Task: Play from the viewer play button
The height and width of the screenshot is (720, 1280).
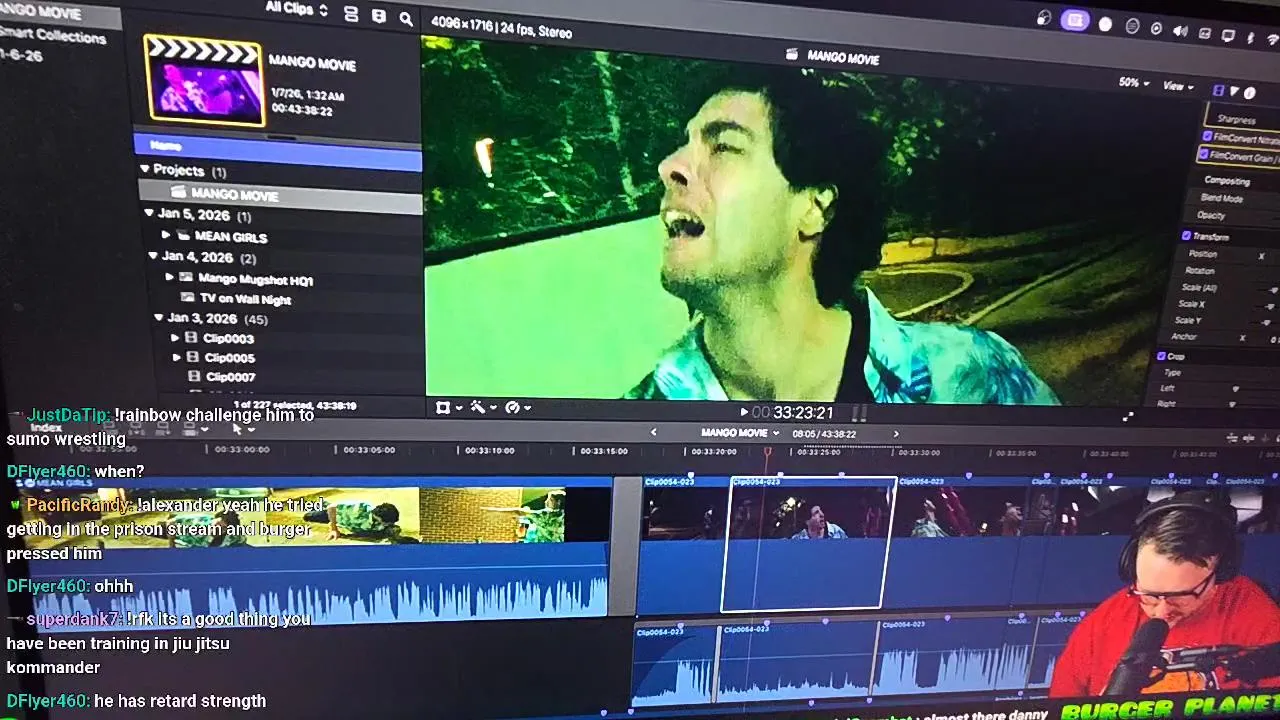Action: (743, 411)
